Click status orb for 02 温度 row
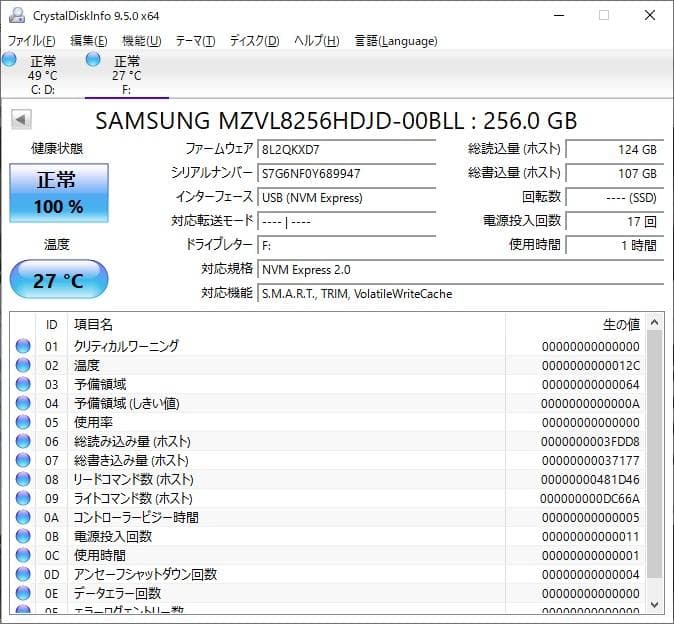This screenshot has width=674, height=624. coord(23,365)
